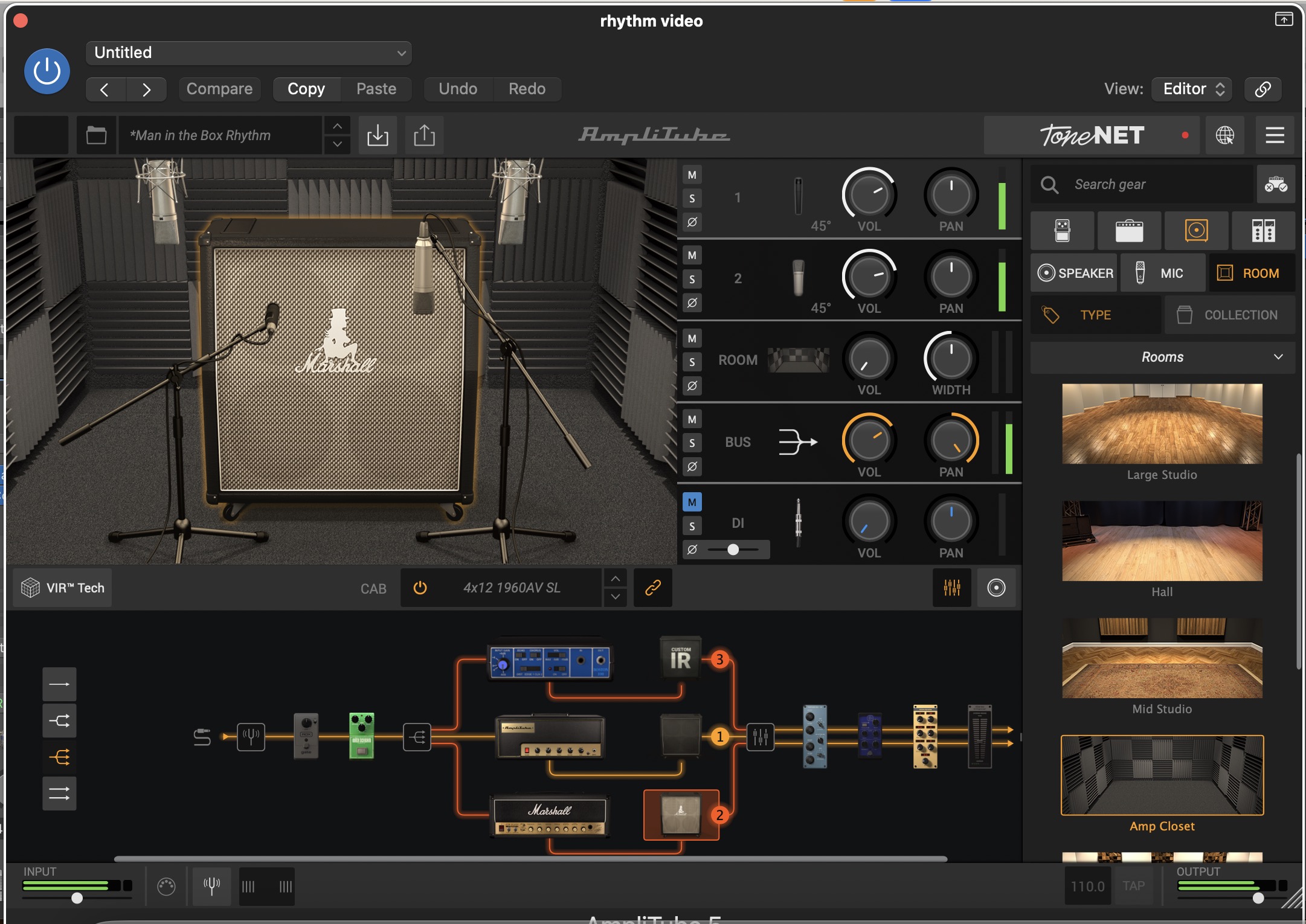The image size is (1306, 924).
Task: Open the speaker view circle icon
Action: click(x=996, y=588)
